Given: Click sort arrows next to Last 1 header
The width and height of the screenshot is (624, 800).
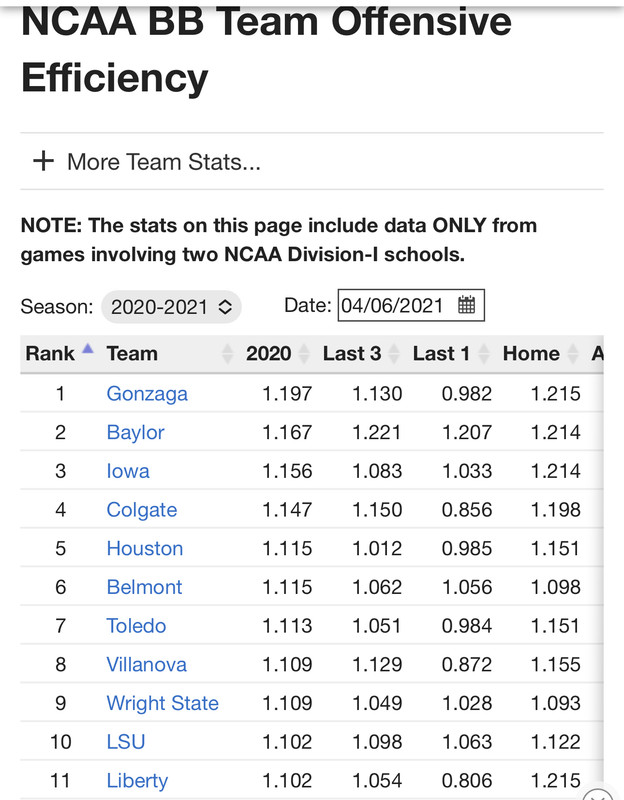Looking at the screenshot, I should point(485,353).
